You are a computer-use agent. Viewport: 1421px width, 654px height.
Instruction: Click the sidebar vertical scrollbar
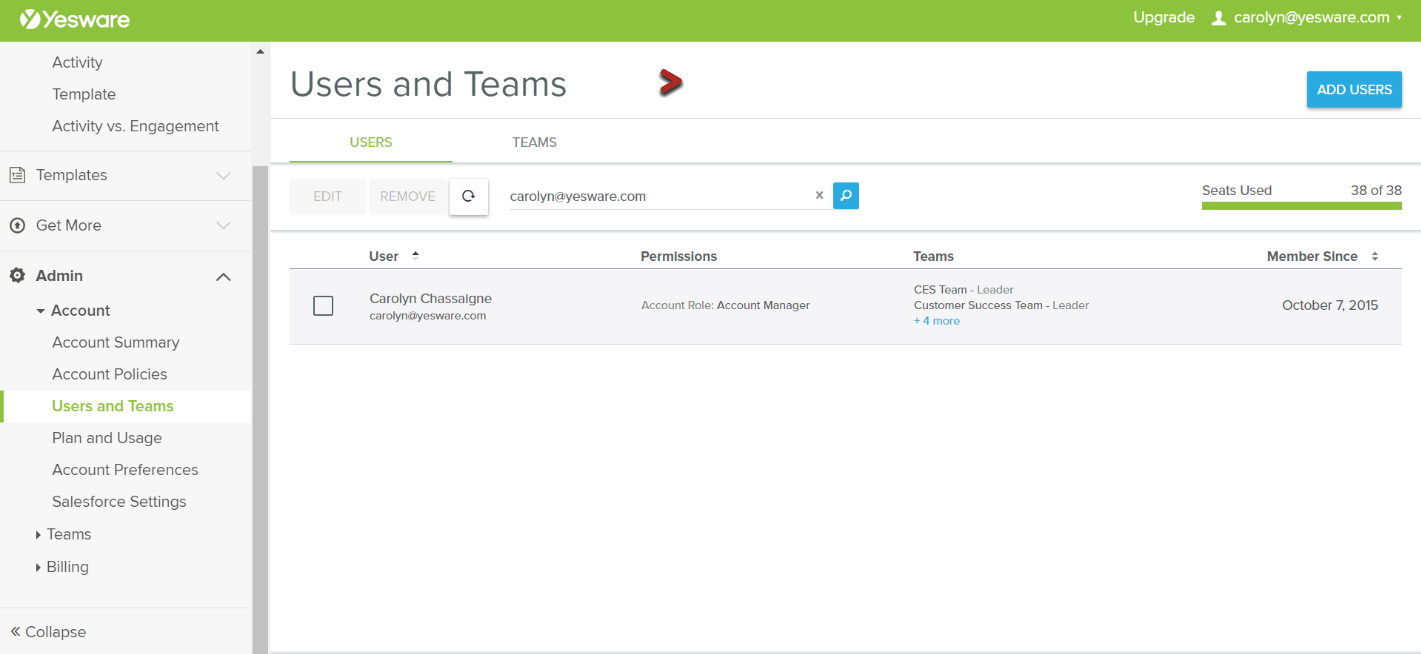tap(260, 409)
